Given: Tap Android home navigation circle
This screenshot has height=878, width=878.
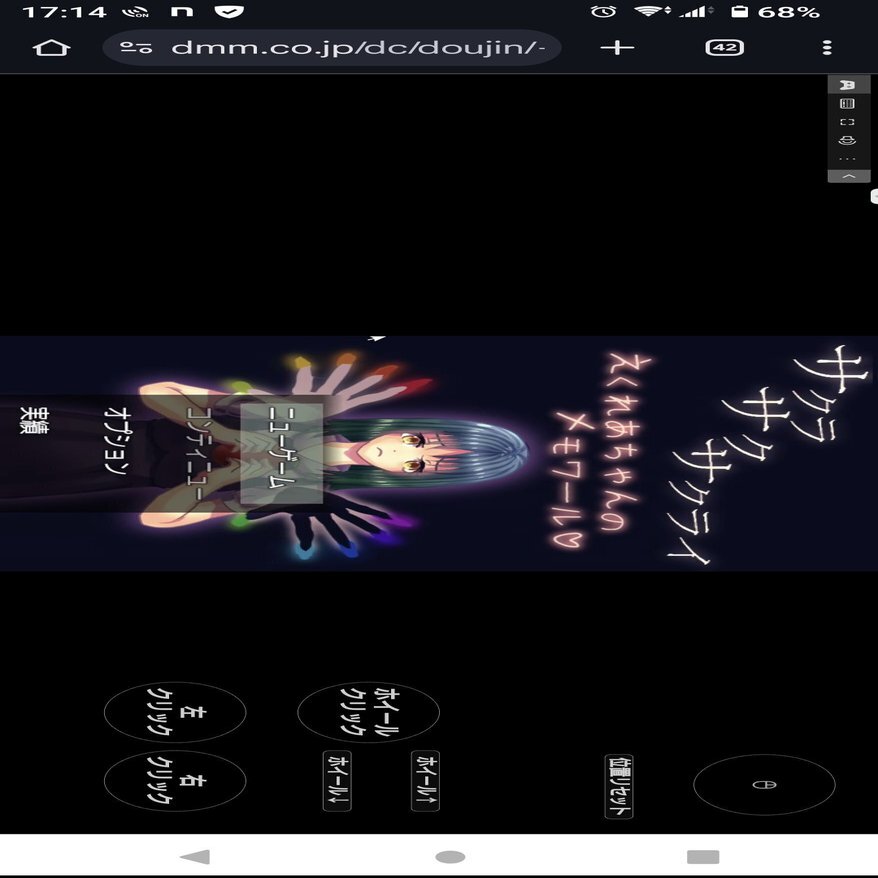Looking at the screenshot, I should tap(450, 857).
